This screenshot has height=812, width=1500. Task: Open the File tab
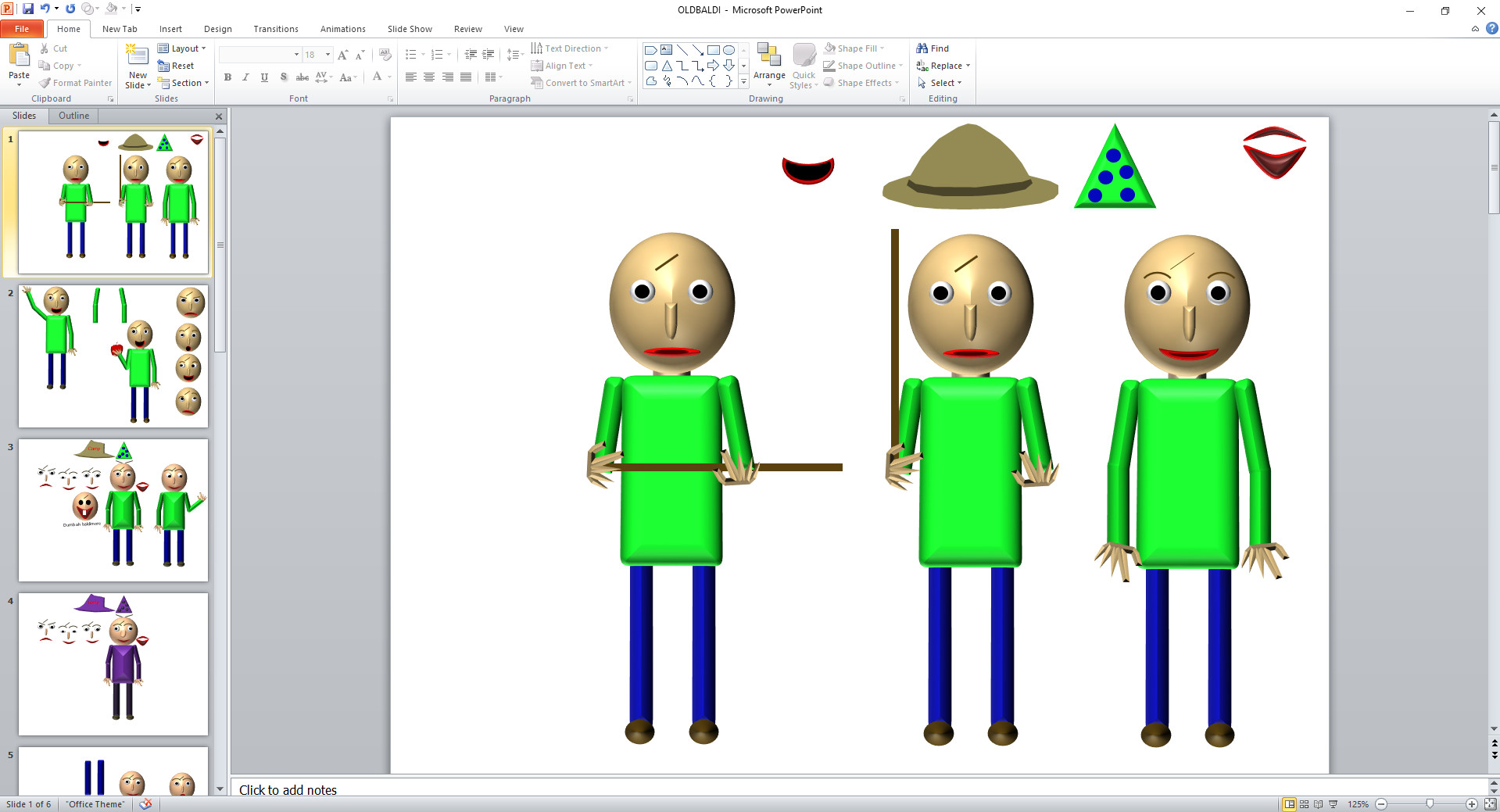coord(22,29)
